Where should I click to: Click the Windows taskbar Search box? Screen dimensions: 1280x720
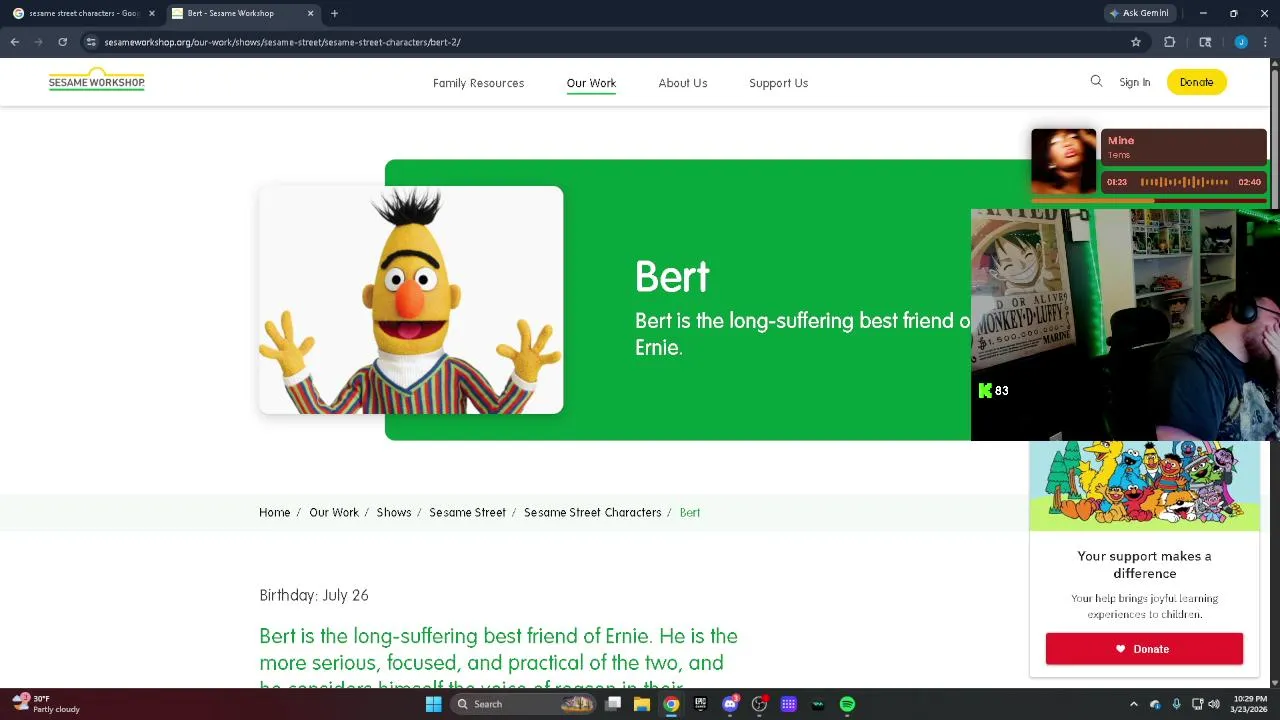point(524,704)
